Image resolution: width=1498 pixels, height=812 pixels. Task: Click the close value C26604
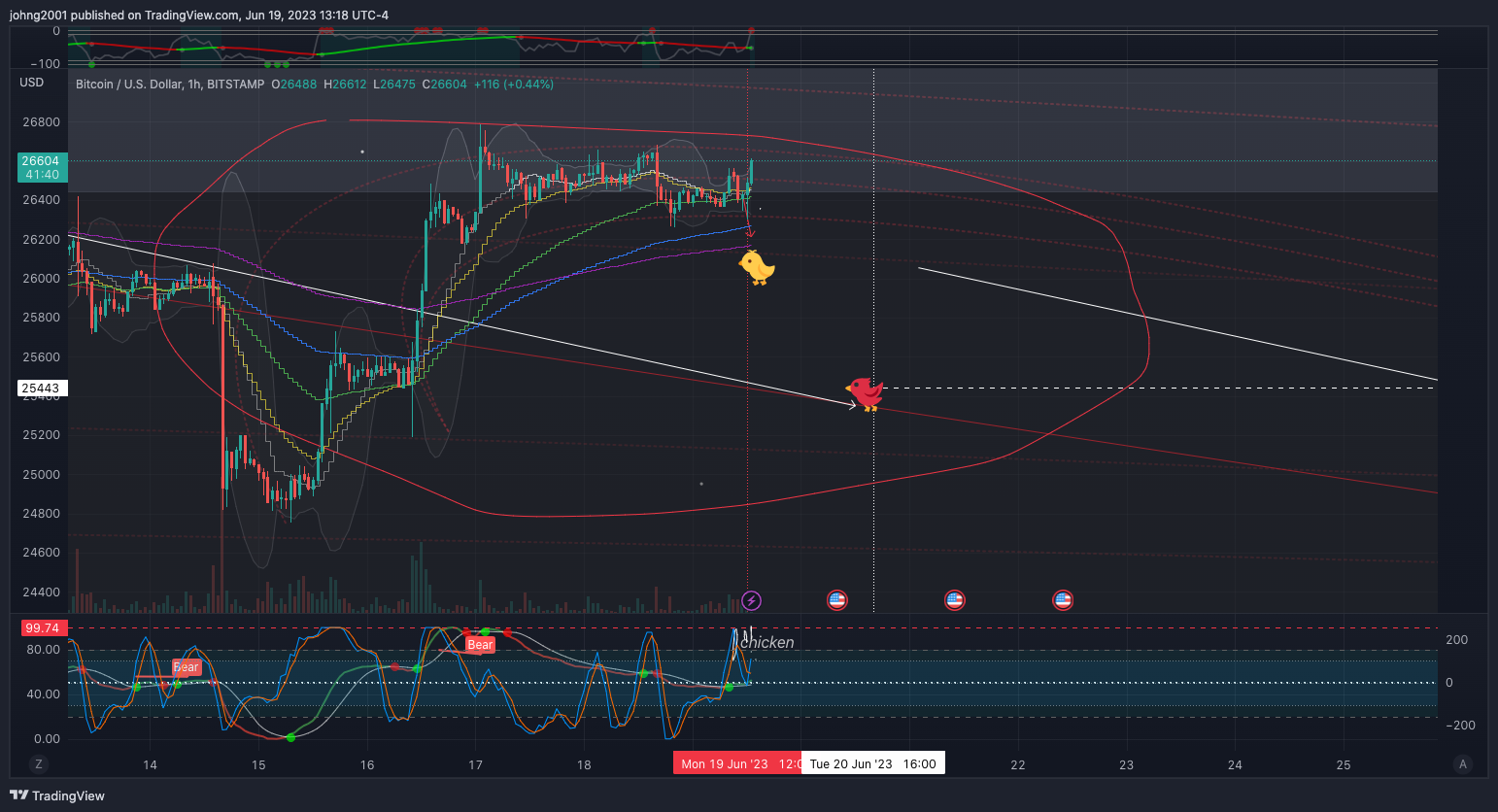click(x=445, y=85)
